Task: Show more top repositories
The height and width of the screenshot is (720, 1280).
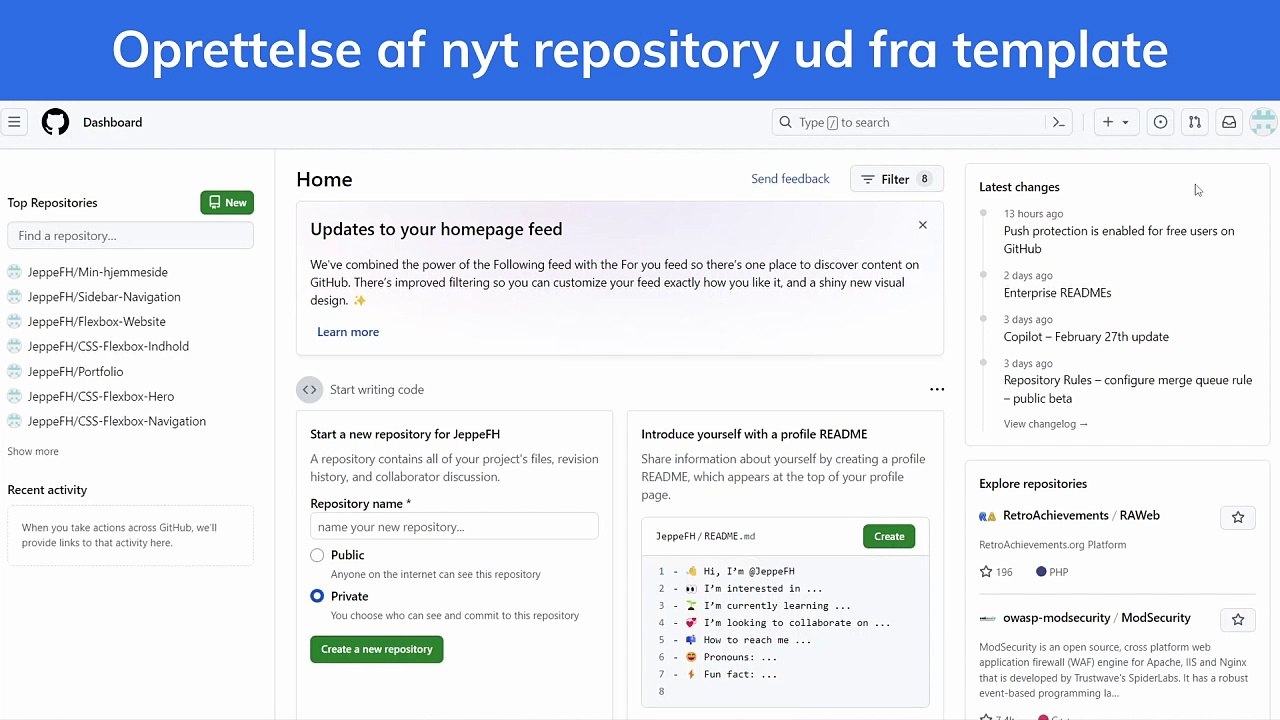Action: (33, 451)
